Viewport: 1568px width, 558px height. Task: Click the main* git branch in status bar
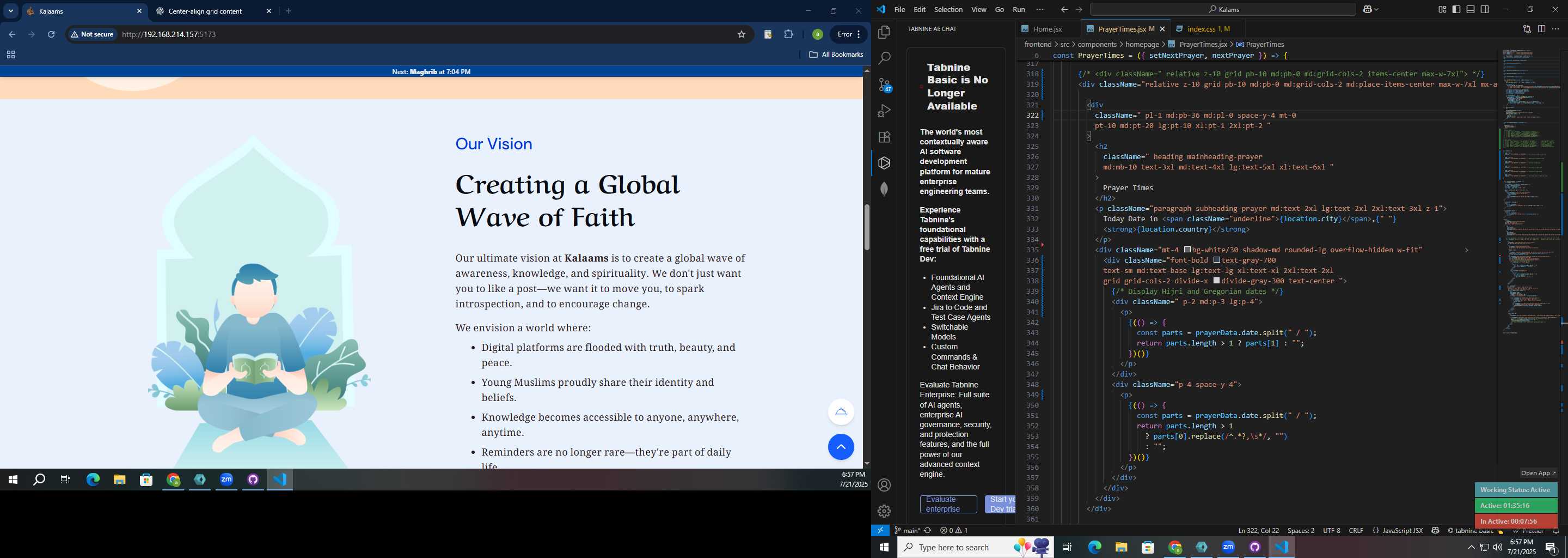click(907, 531)
